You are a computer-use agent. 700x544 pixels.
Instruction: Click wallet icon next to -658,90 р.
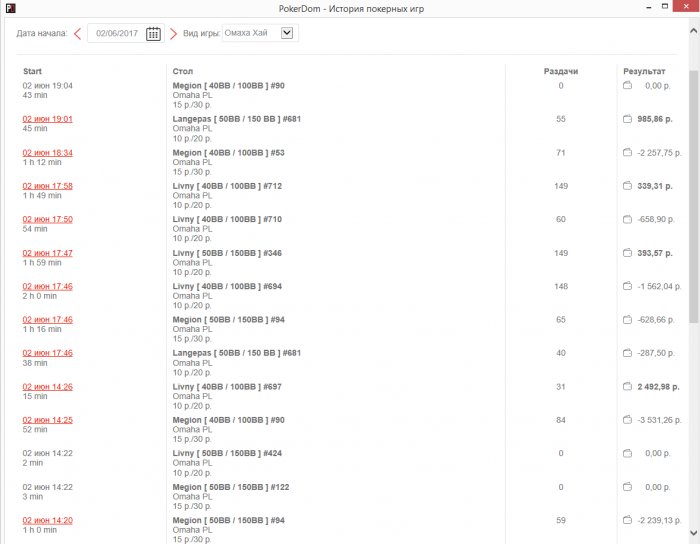click(627, 219)
